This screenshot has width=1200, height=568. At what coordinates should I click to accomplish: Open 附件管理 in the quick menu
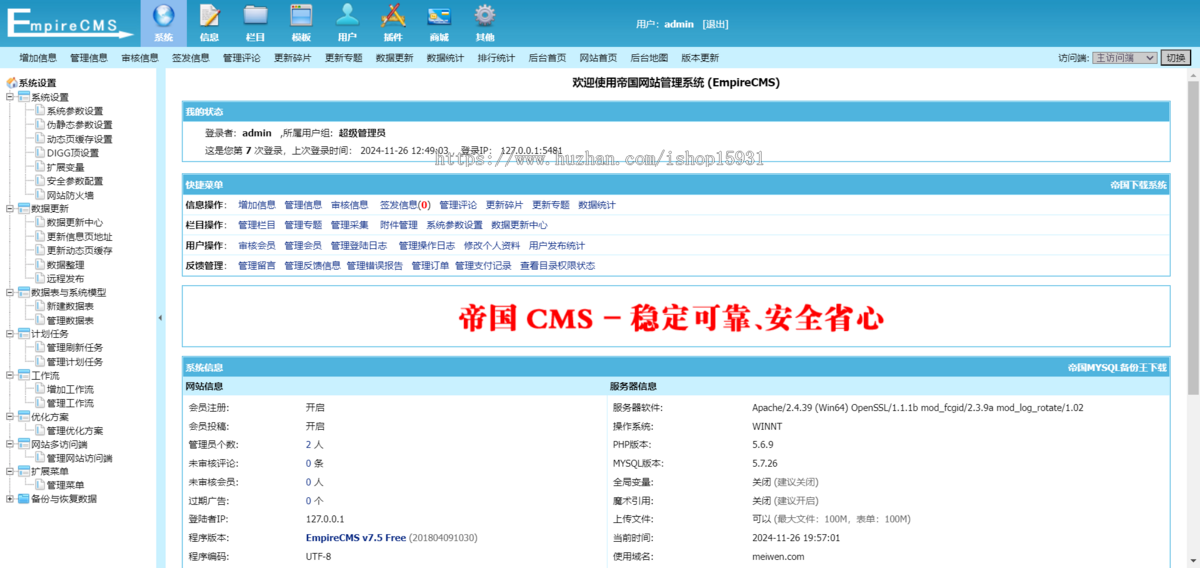click(x=399, y=225)
